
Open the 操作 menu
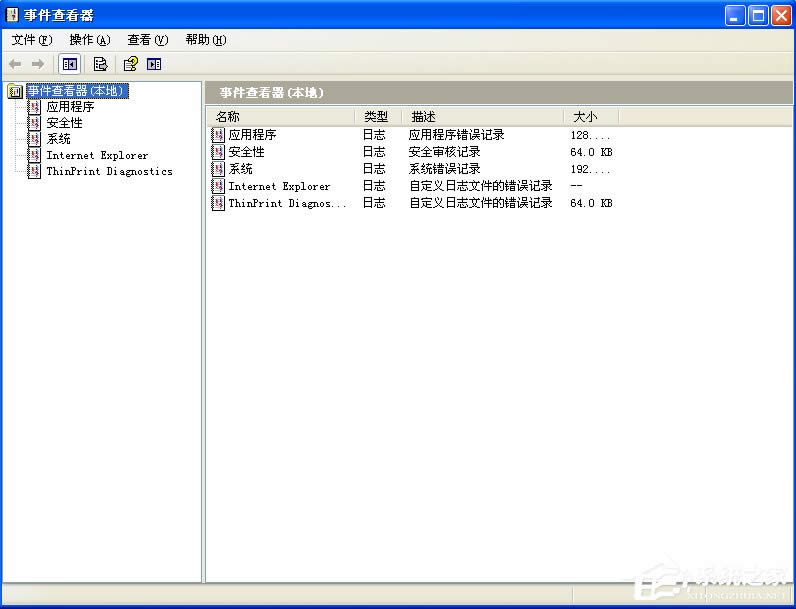[x=89, y=40]
